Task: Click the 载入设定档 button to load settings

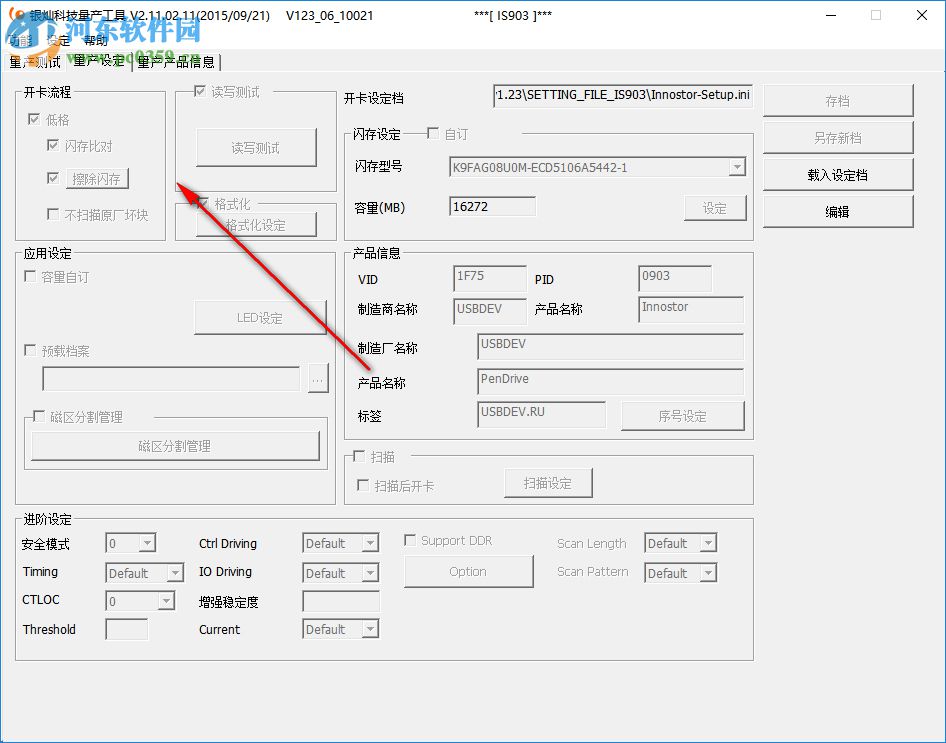Action: tap(838, 173)
